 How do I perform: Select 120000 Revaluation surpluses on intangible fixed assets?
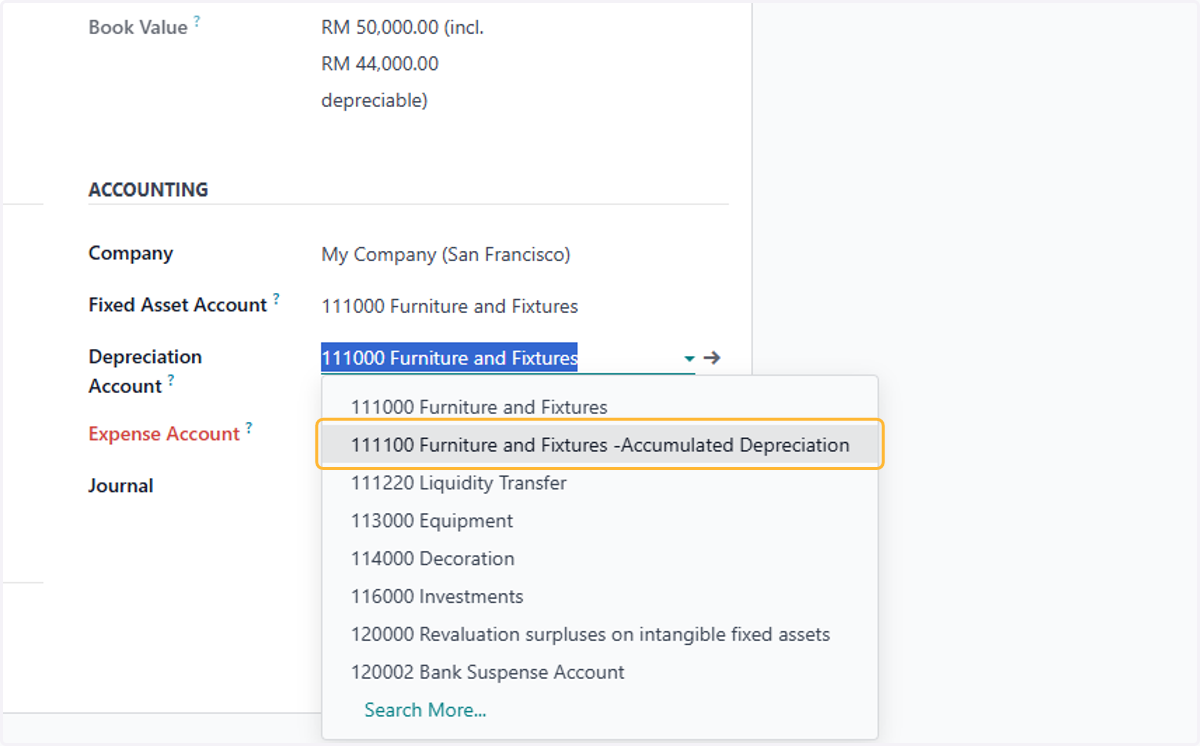click(600, 635)
